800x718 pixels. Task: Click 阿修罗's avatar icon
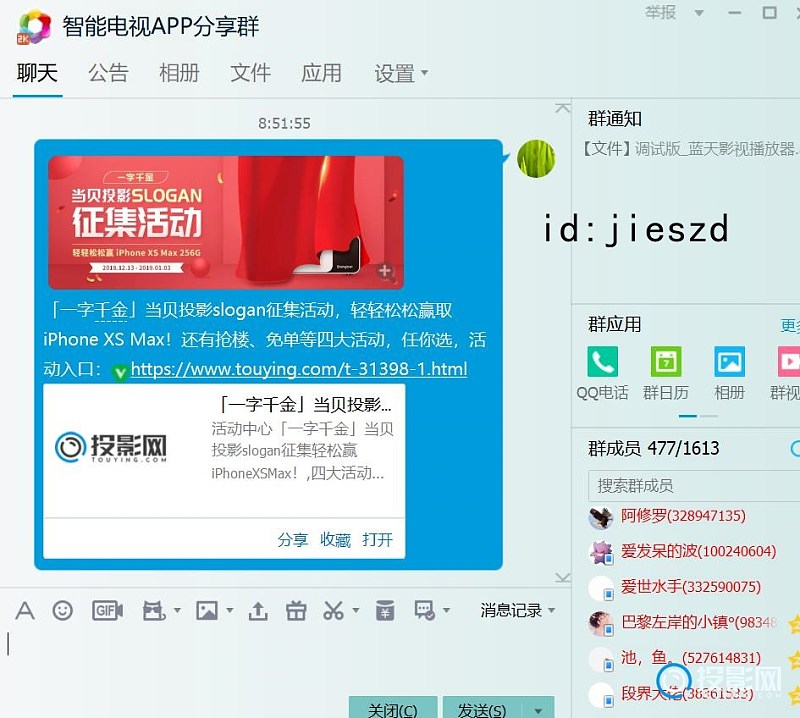tap(601, 517)
